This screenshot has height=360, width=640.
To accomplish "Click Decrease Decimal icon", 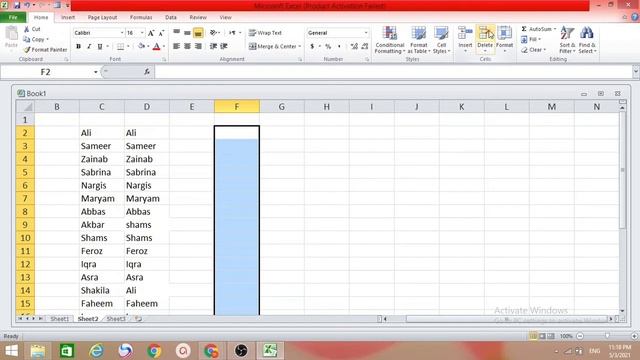I will coord(364,47).
